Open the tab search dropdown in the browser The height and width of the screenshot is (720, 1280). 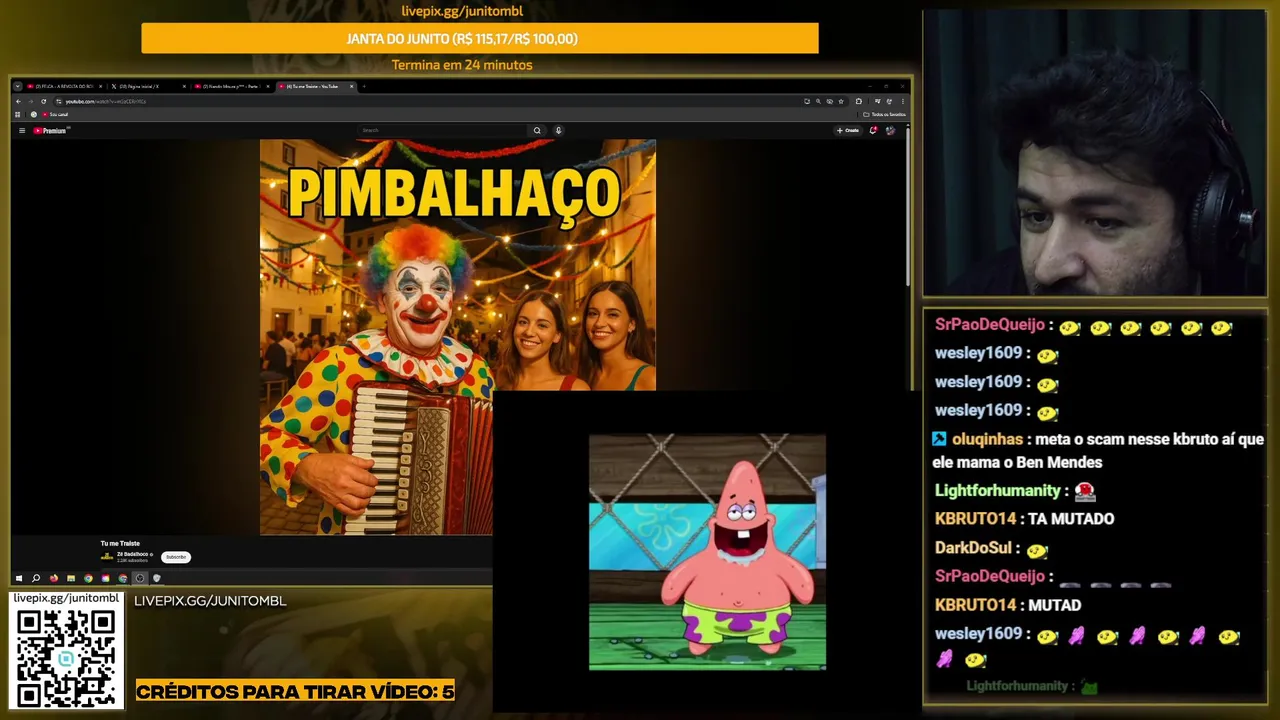click(17, 86)
